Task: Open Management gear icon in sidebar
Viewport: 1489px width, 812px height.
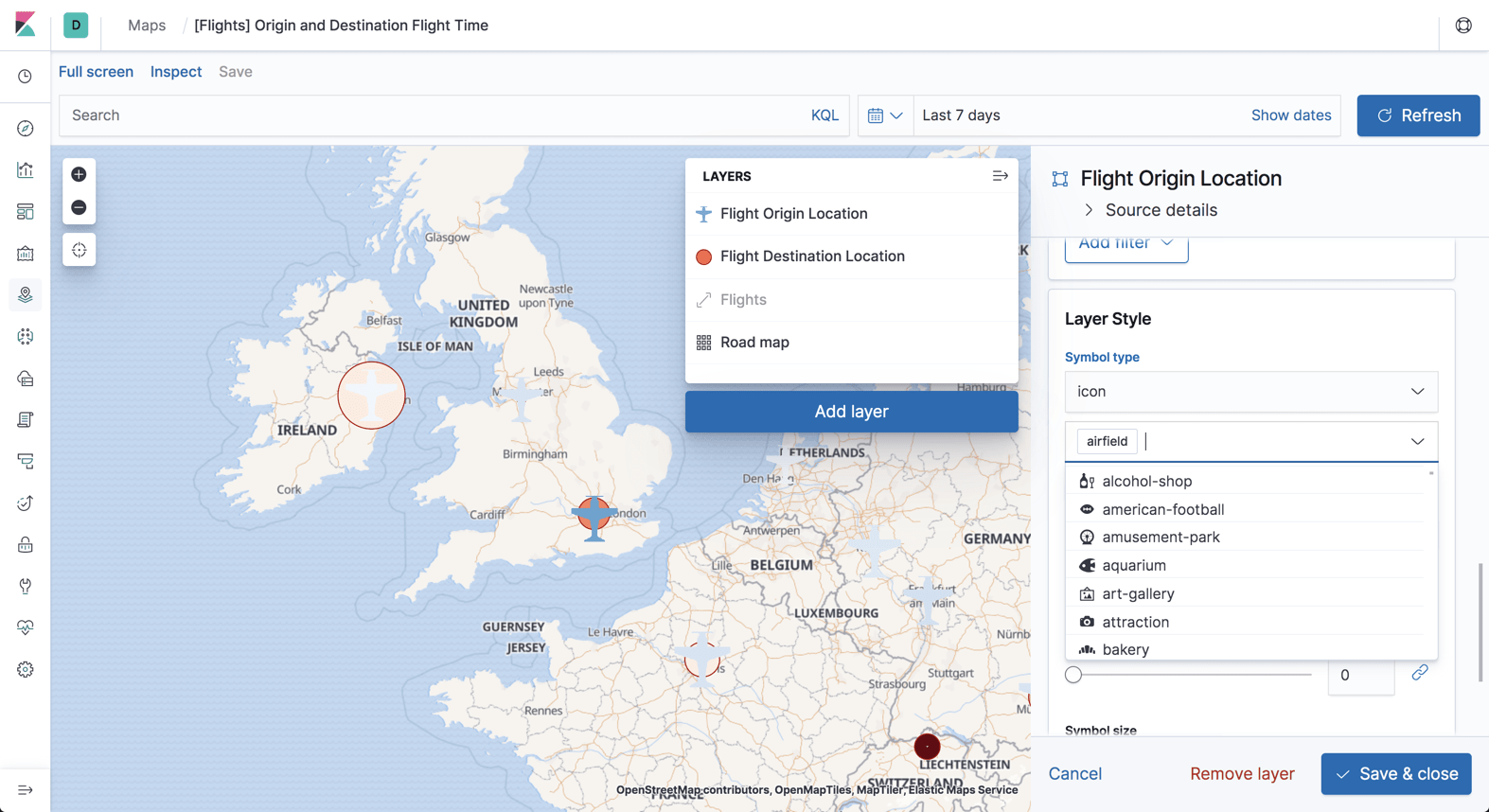Action: 26,670
